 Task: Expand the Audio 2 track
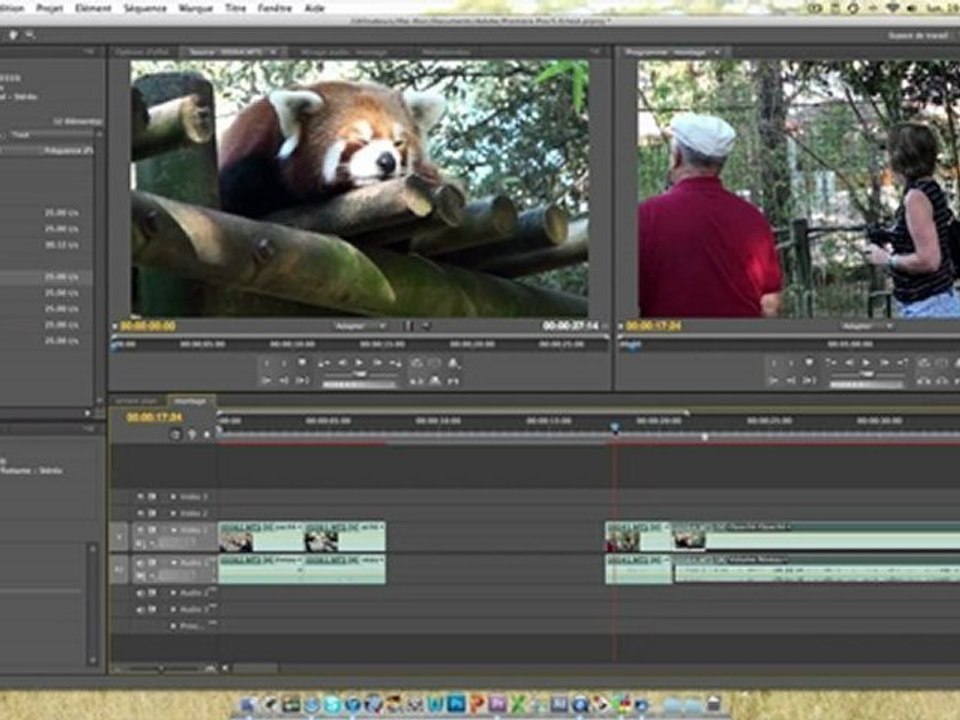pyautogui.click(x=173, y=593)
